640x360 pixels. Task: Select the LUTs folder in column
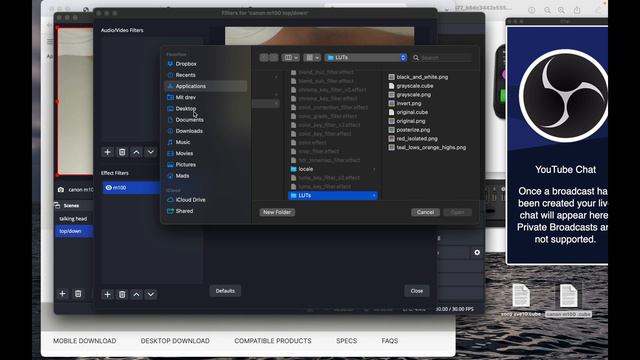pyautogui.click(x=333, y=196)
